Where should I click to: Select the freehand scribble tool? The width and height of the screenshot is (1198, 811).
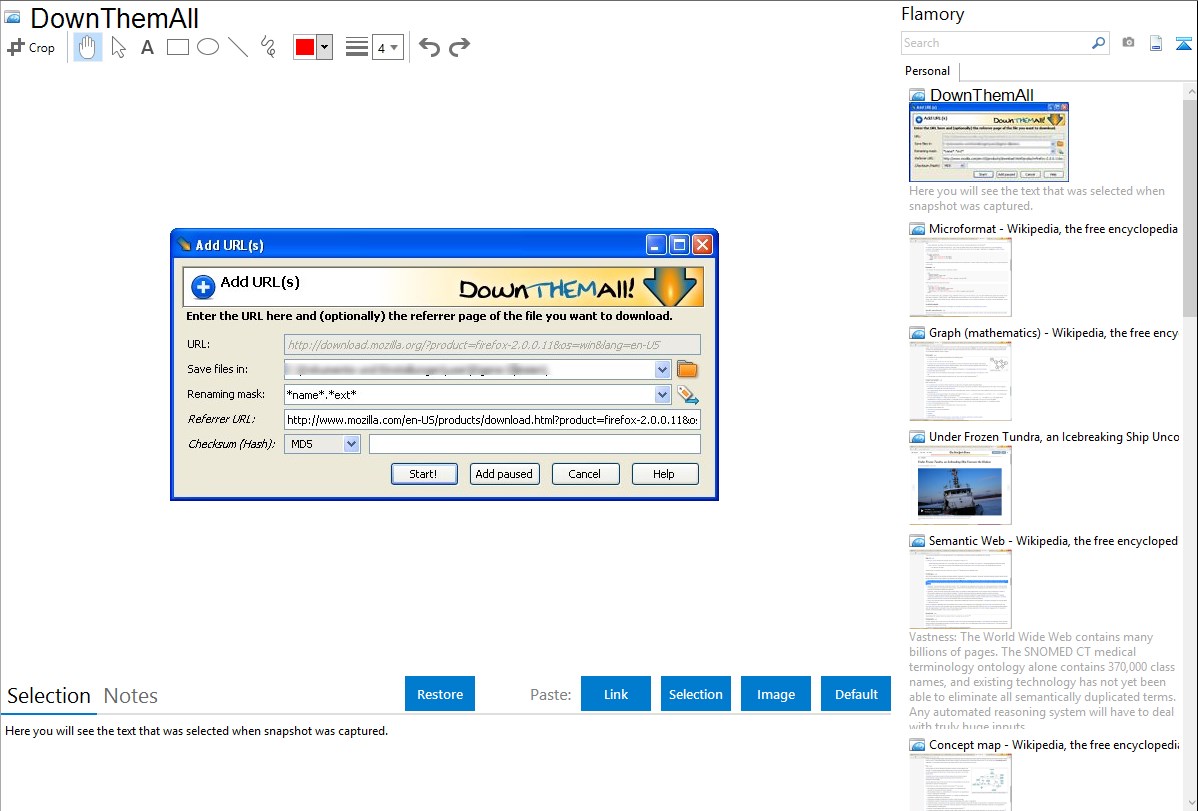[x=268, y=47]
